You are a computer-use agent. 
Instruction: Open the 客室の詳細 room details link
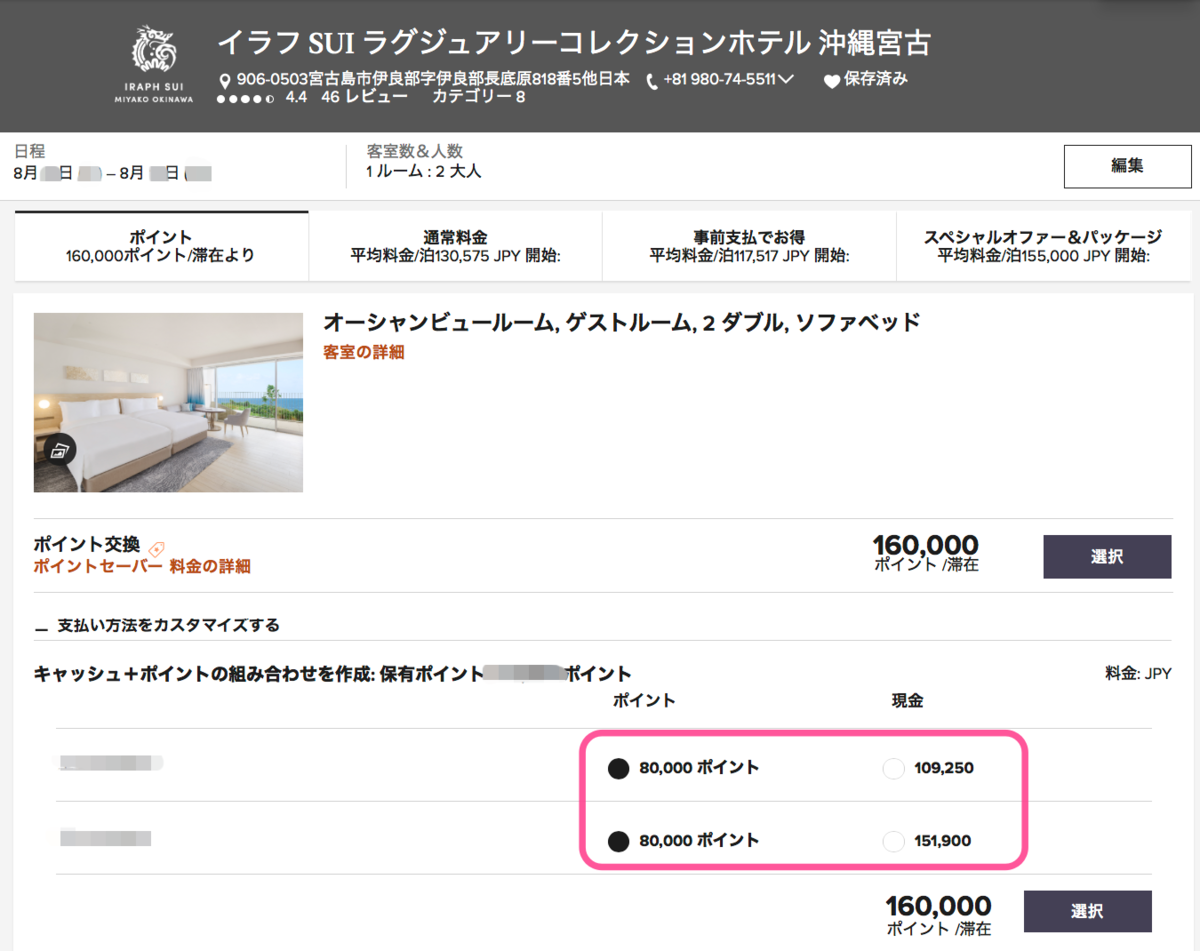tap(364, 352)
